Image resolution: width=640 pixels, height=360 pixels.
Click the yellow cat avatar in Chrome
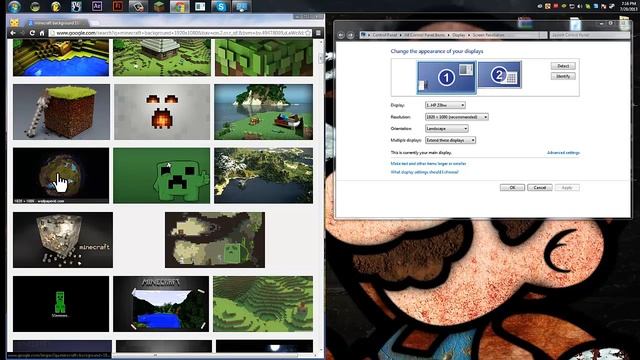(x=15, y=22)
